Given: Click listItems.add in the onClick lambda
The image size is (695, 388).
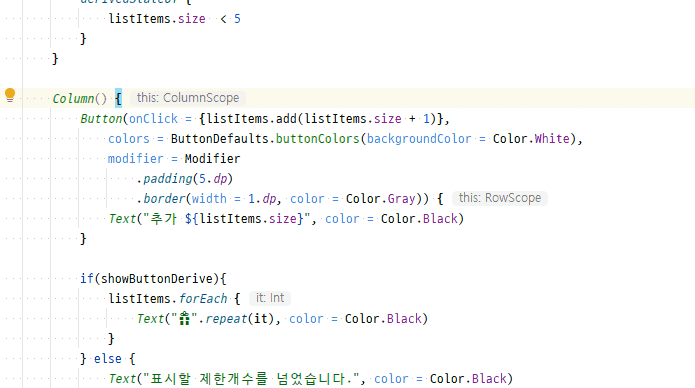Looking at the screenshot, I should 252,119.
